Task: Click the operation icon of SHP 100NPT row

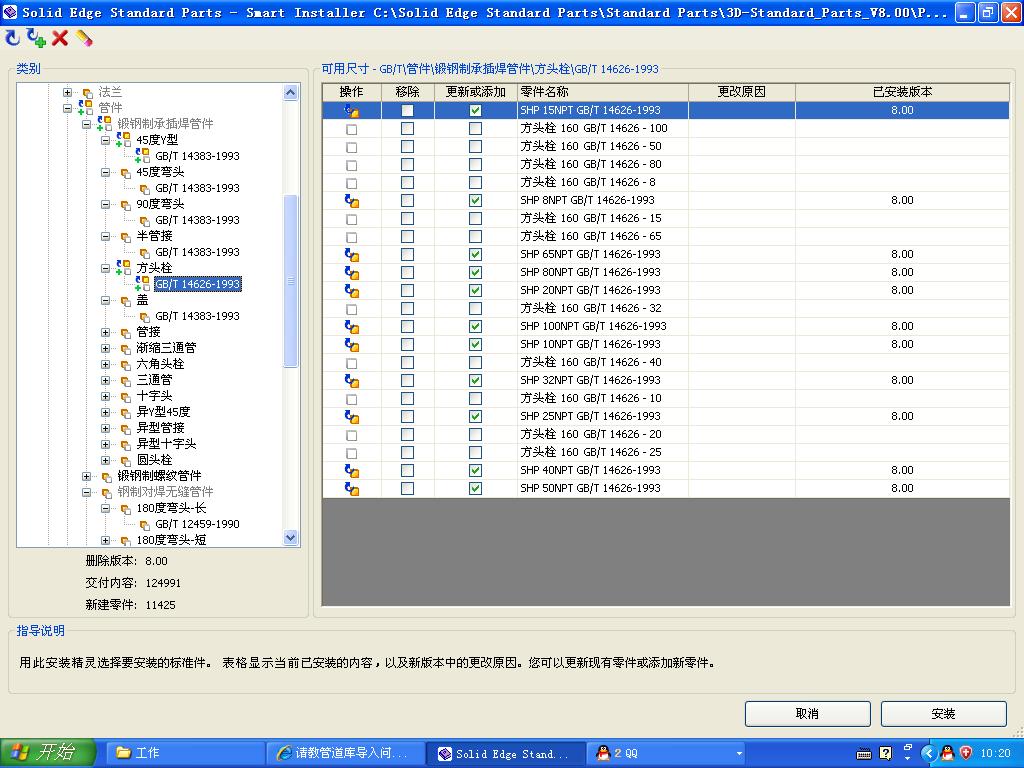Action: click(352, 327)
